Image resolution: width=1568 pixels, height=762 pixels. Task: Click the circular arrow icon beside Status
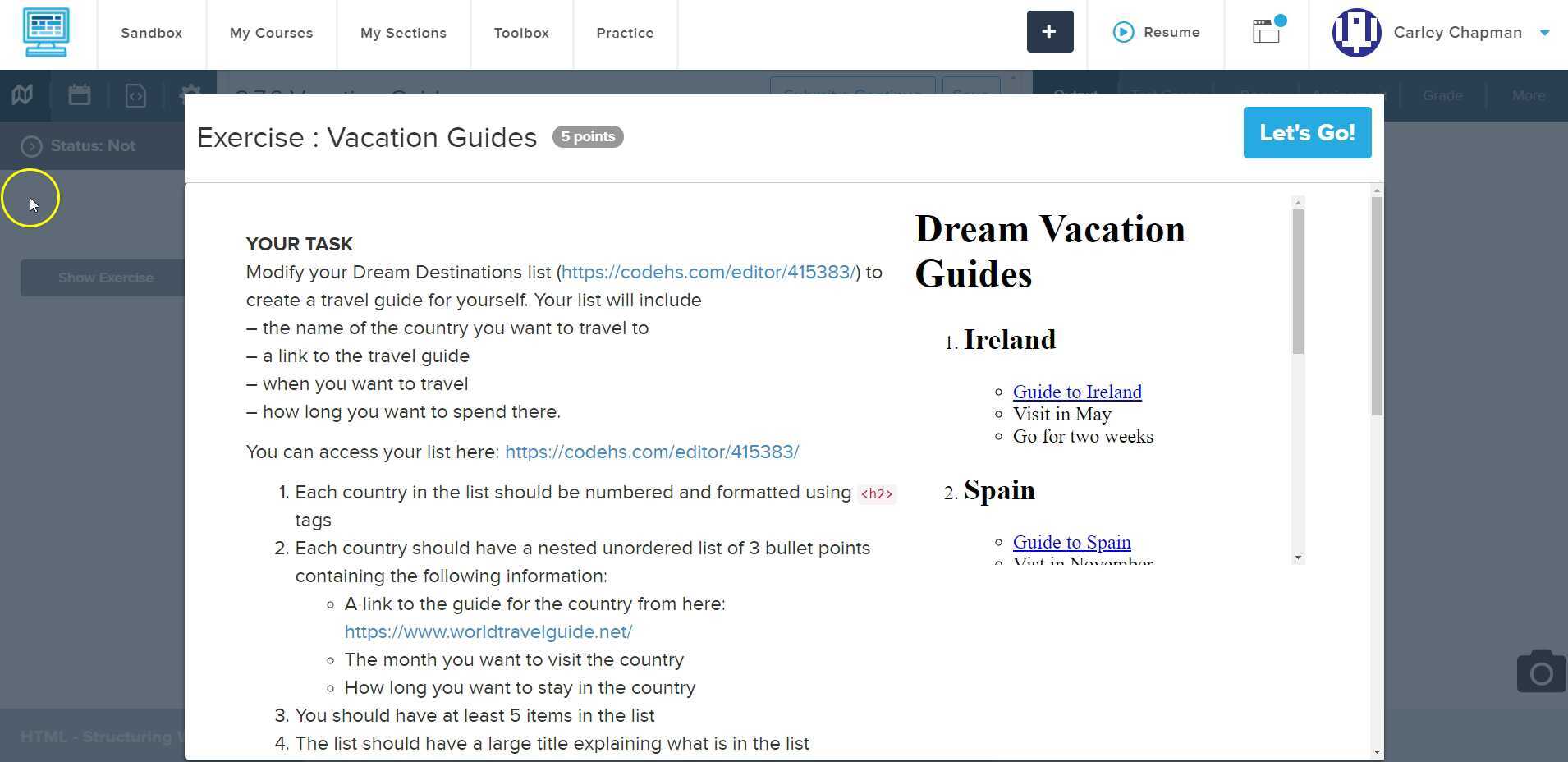point(31,145)
